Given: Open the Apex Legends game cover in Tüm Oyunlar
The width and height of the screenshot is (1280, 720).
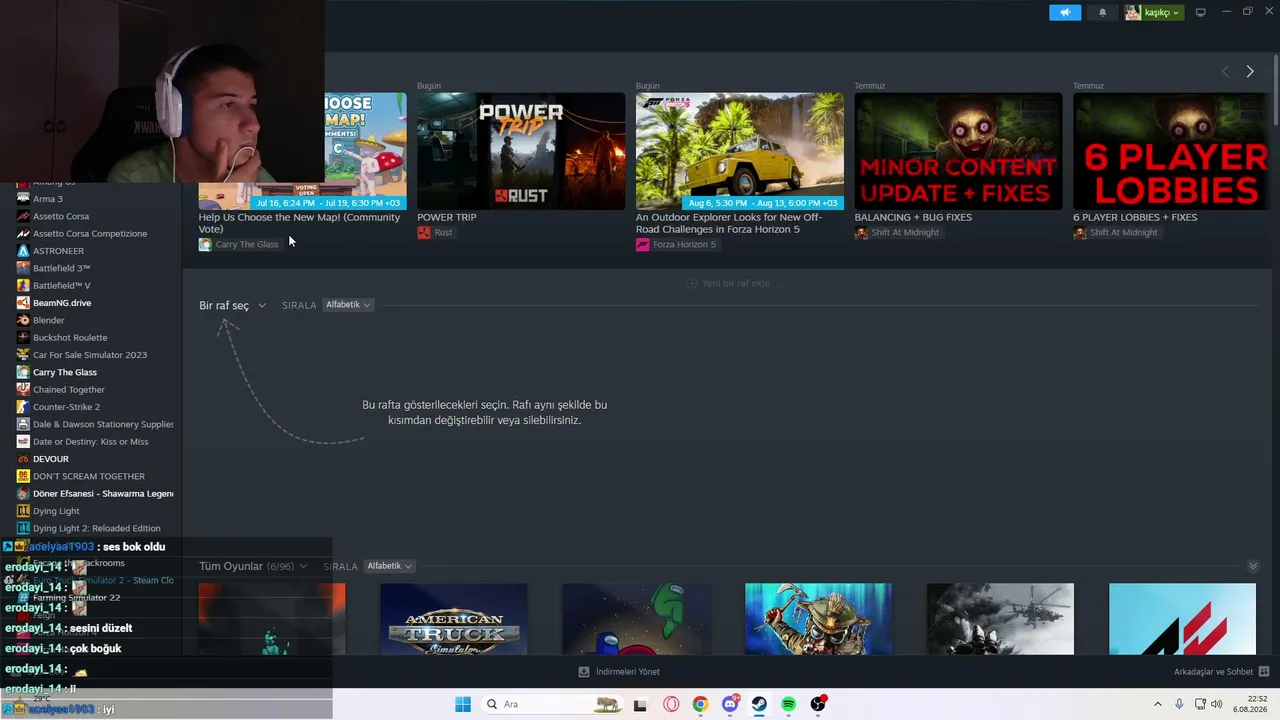Looking at the screenshot, I should [818, 619].
